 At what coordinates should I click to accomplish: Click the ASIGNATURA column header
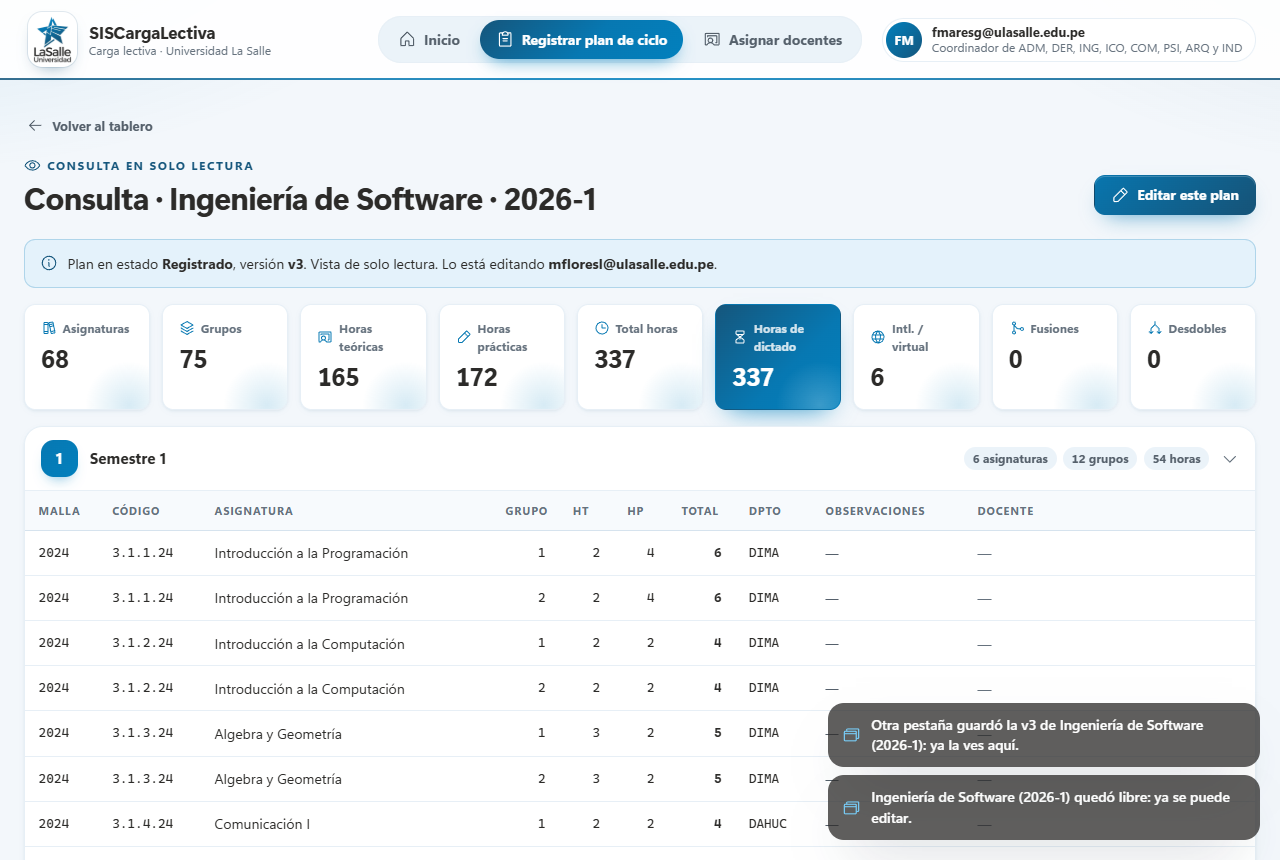254,511
